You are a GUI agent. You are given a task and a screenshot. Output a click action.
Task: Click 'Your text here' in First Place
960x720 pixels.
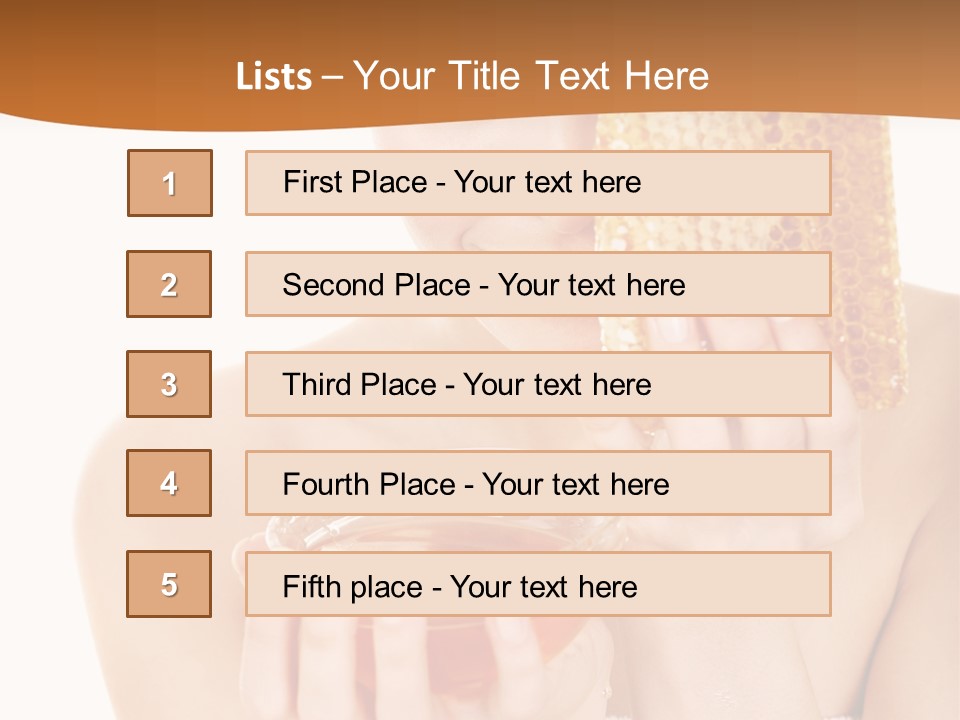(547, 182)
